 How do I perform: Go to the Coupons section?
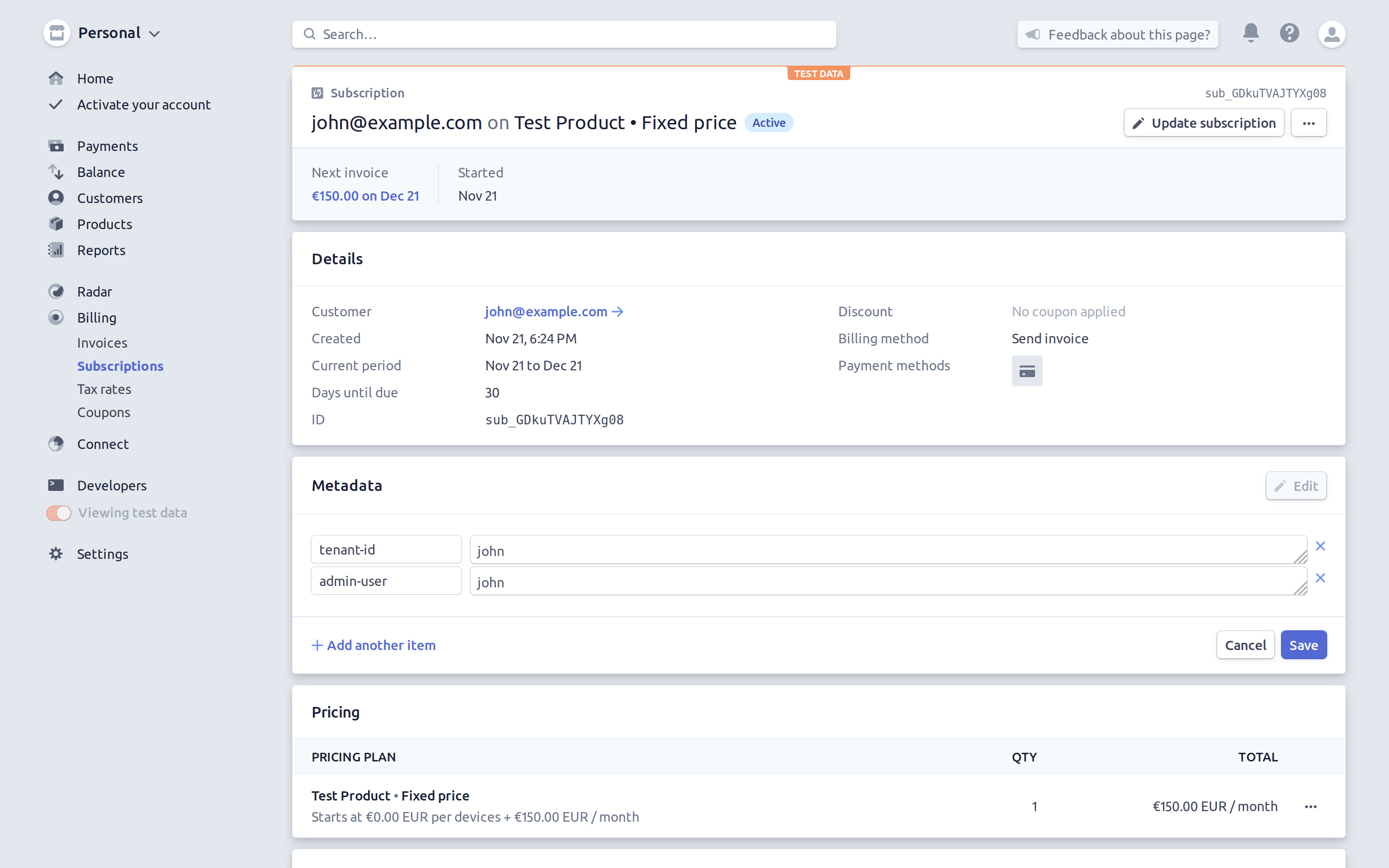tap(103, 412)
